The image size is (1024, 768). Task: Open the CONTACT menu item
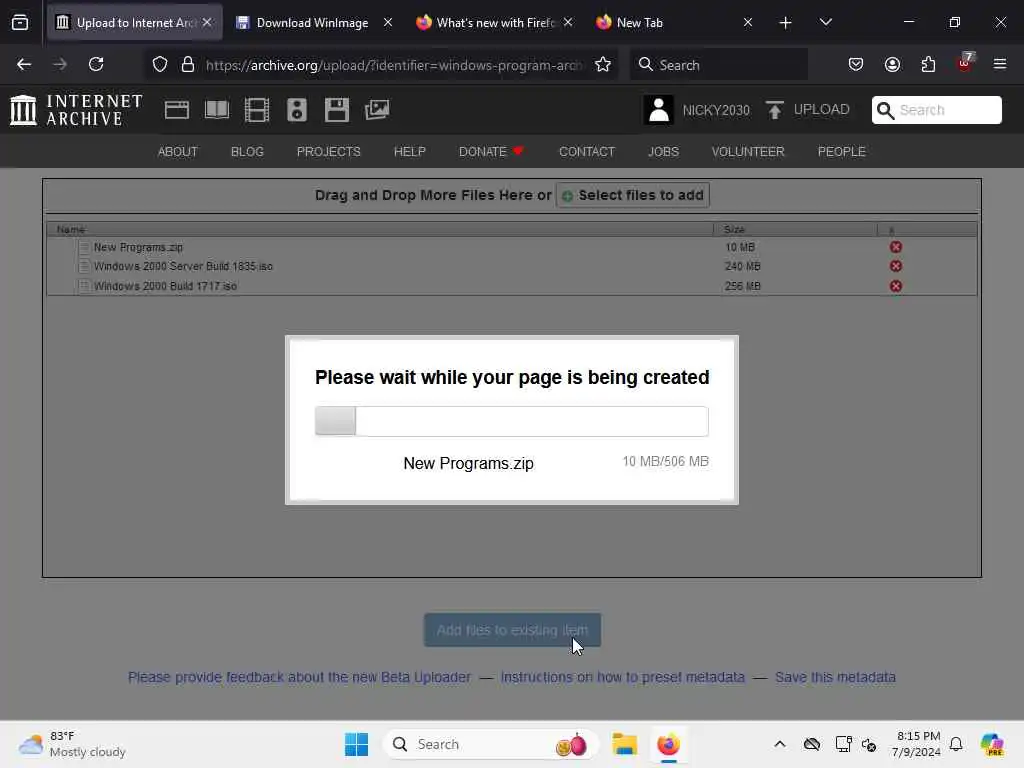click(x=586, y=152)
